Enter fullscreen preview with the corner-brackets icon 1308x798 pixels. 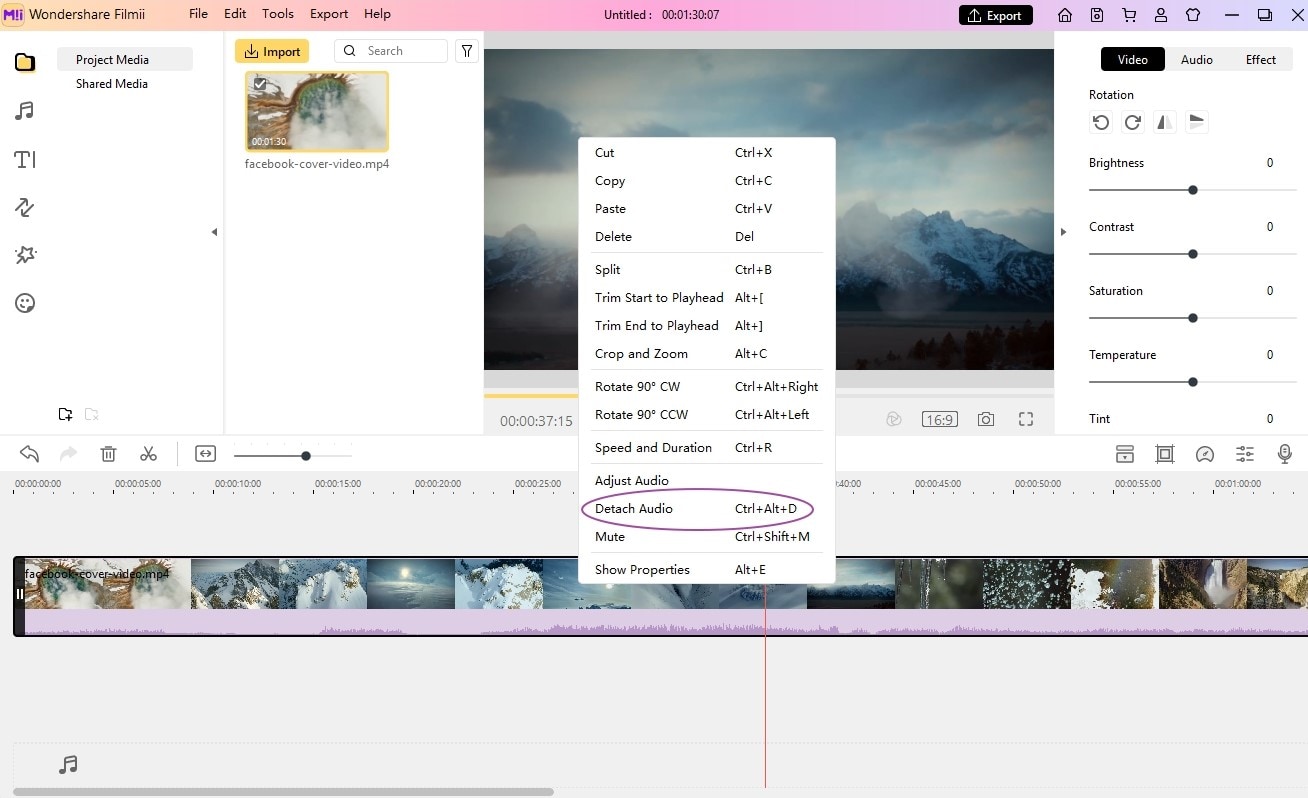pyautogui.click(x=1026, y=420)
